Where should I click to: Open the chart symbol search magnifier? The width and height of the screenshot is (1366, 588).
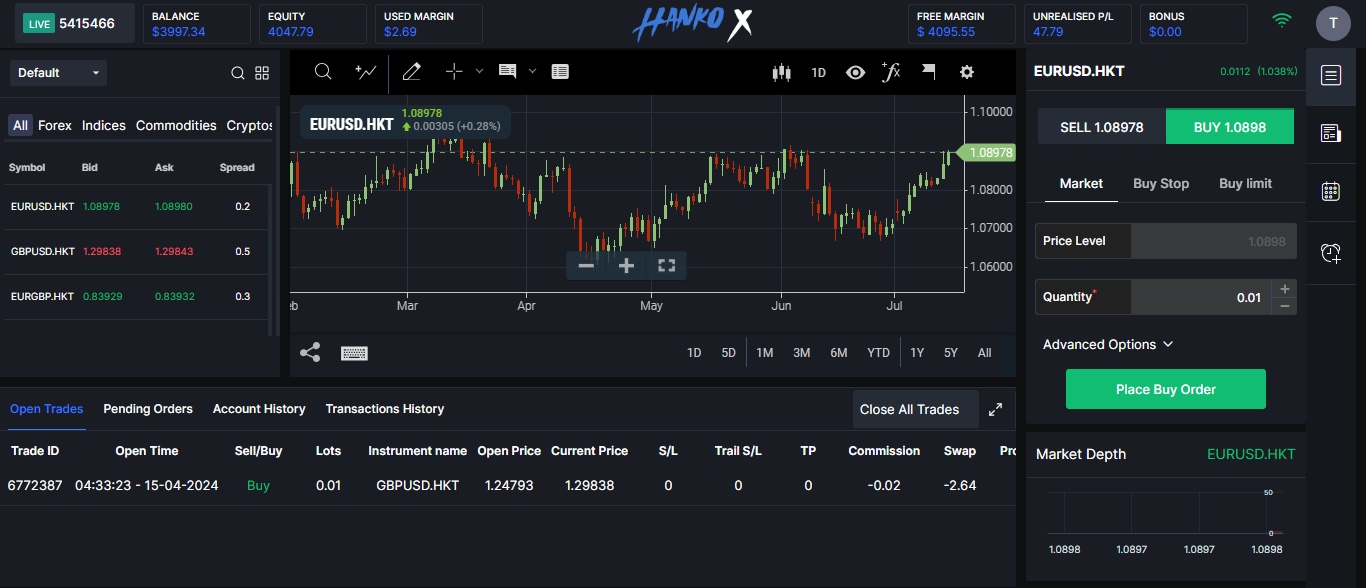[323, 72]
